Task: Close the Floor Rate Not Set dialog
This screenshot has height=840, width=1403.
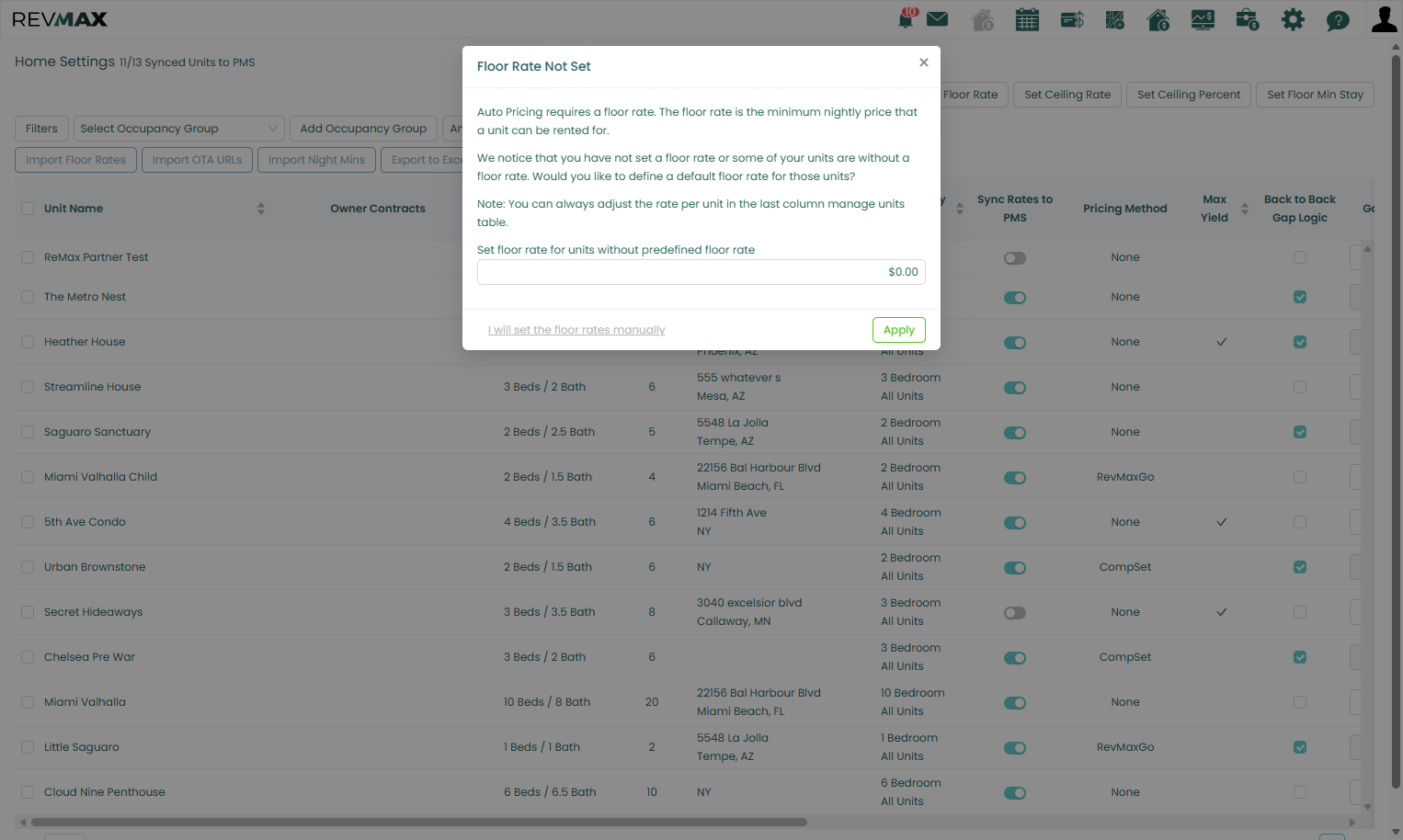Action: pos(924,62)
